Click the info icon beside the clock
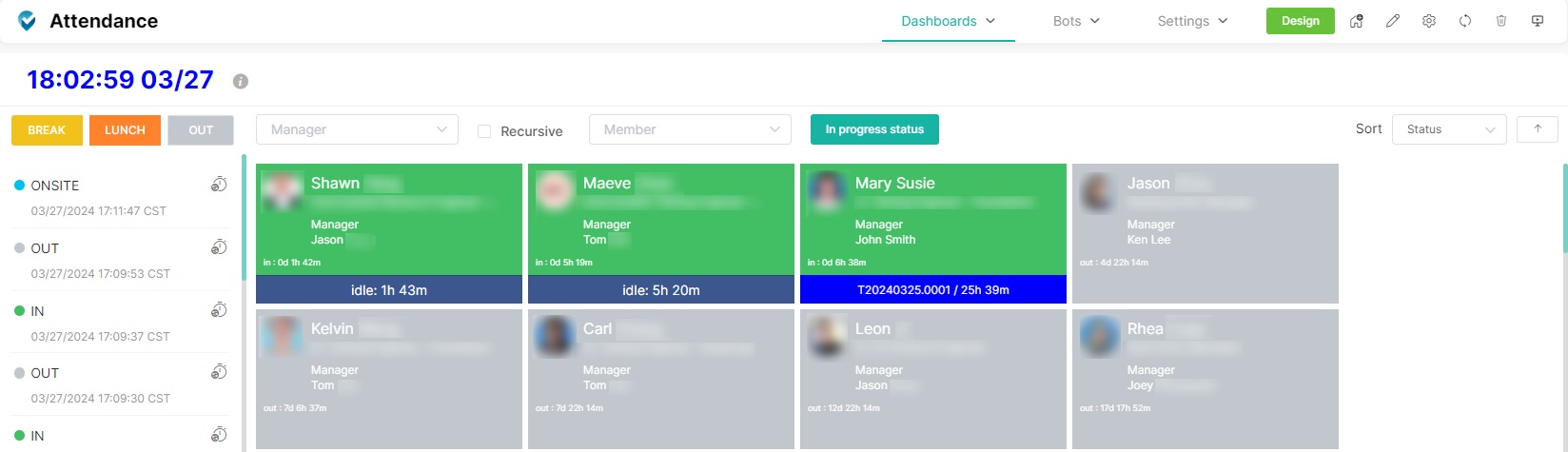Viewport: 1568px width, 452px height. click(241, 81)
